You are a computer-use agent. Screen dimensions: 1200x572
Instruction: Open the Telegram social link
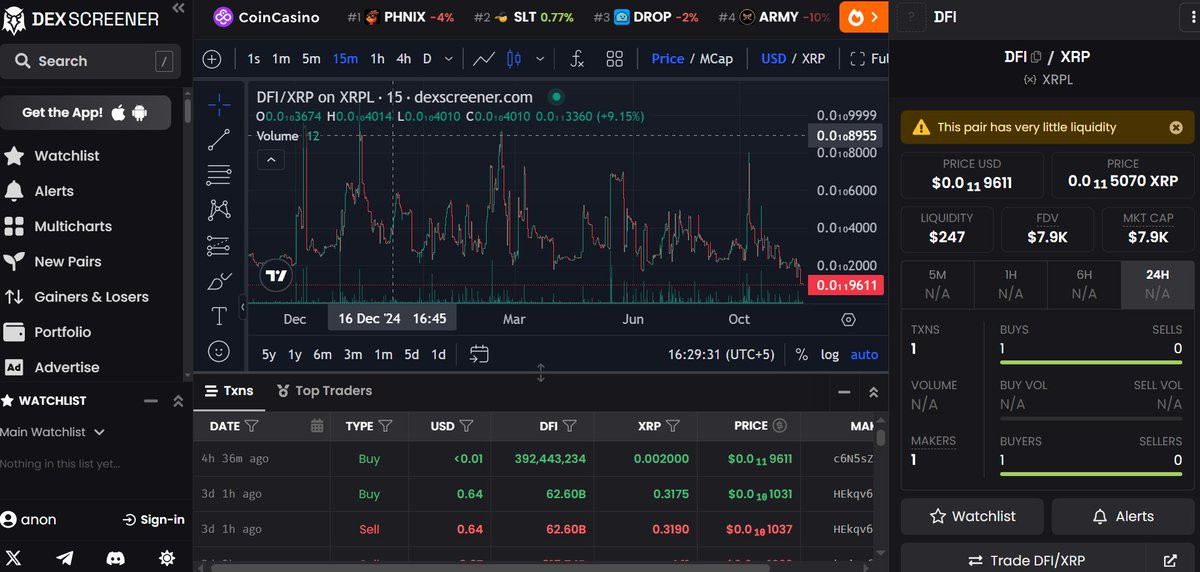[x=65, y=558]
